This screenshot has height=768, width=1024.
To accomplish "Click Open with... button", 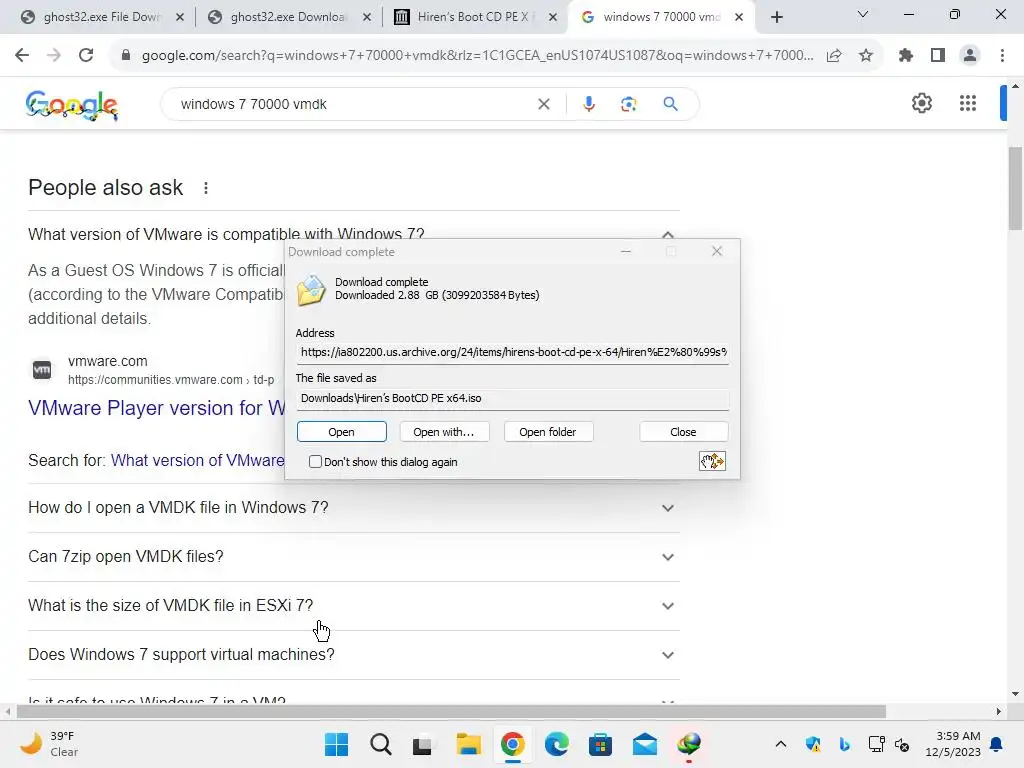I will tap(444, 432).
